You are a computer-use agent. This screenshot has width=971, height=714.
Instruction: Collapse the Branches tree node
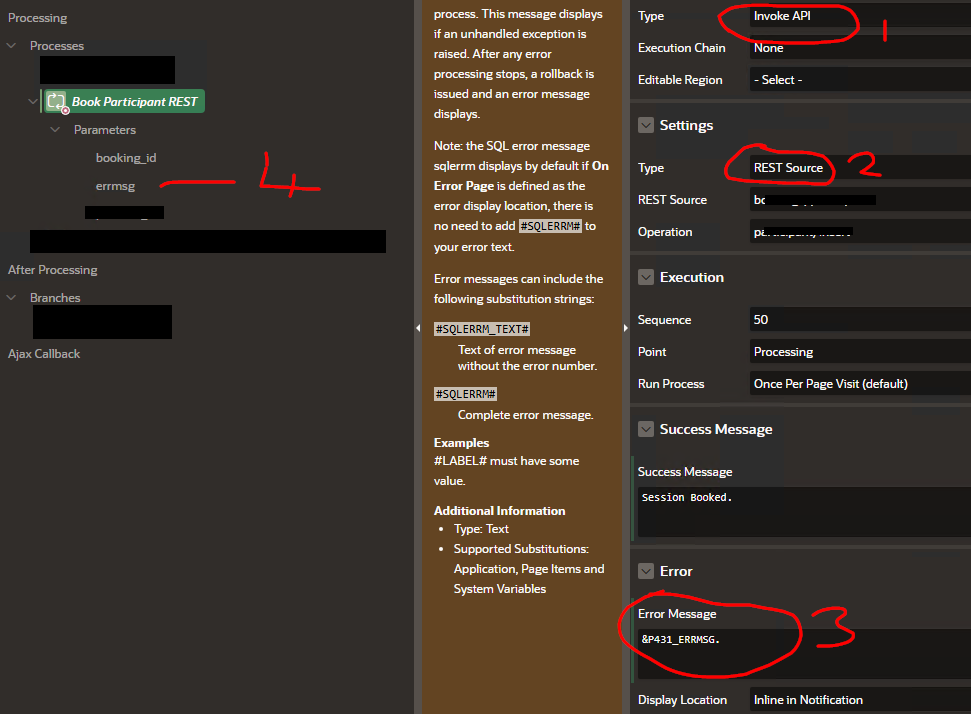(12, 297)
